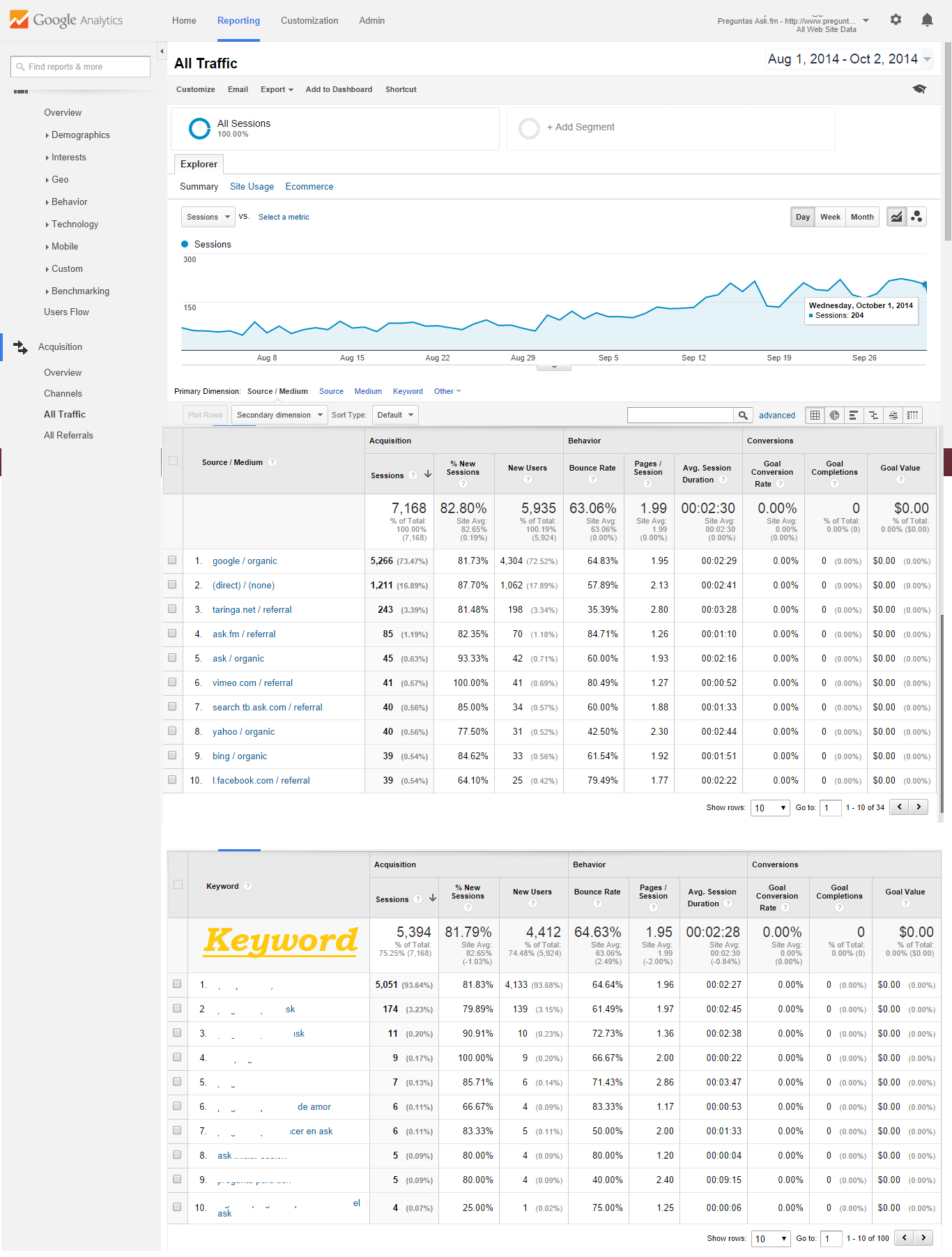Select the Explorer tab

(x=199, y=164)
